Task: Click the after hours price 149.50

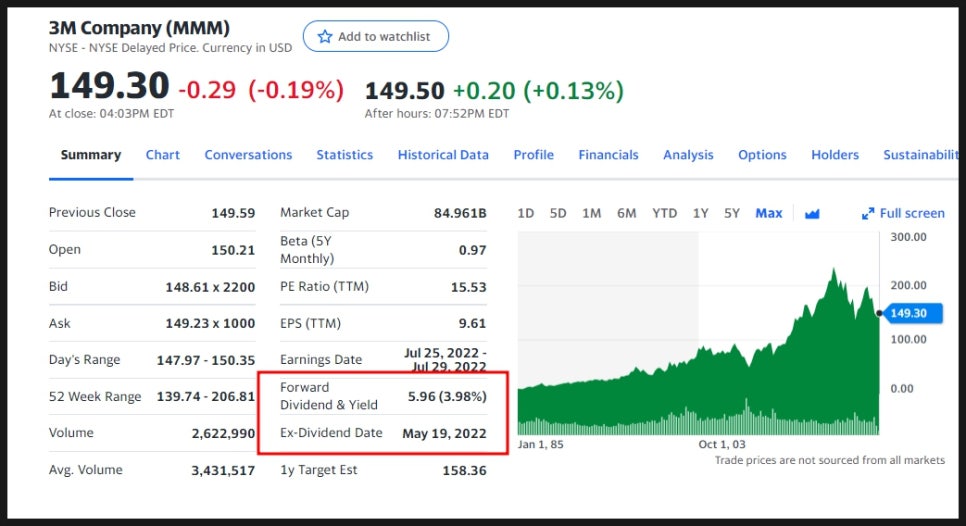Action: [x=404, y=91]
